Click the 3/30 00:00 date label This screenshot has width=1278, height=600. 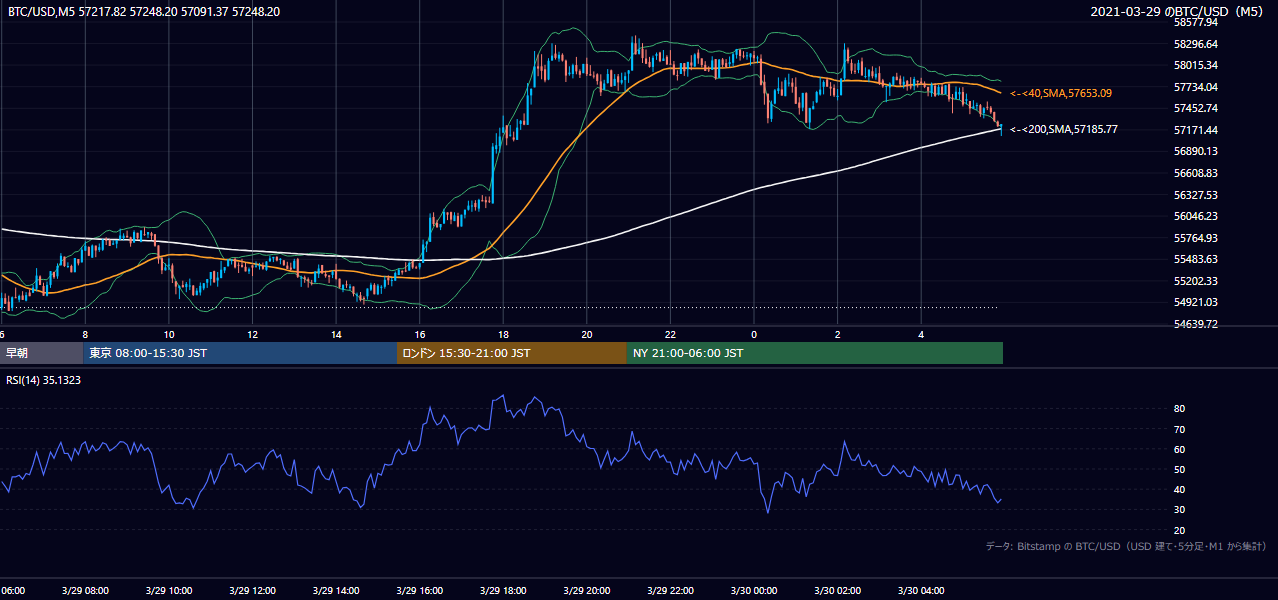click(754, 591)
